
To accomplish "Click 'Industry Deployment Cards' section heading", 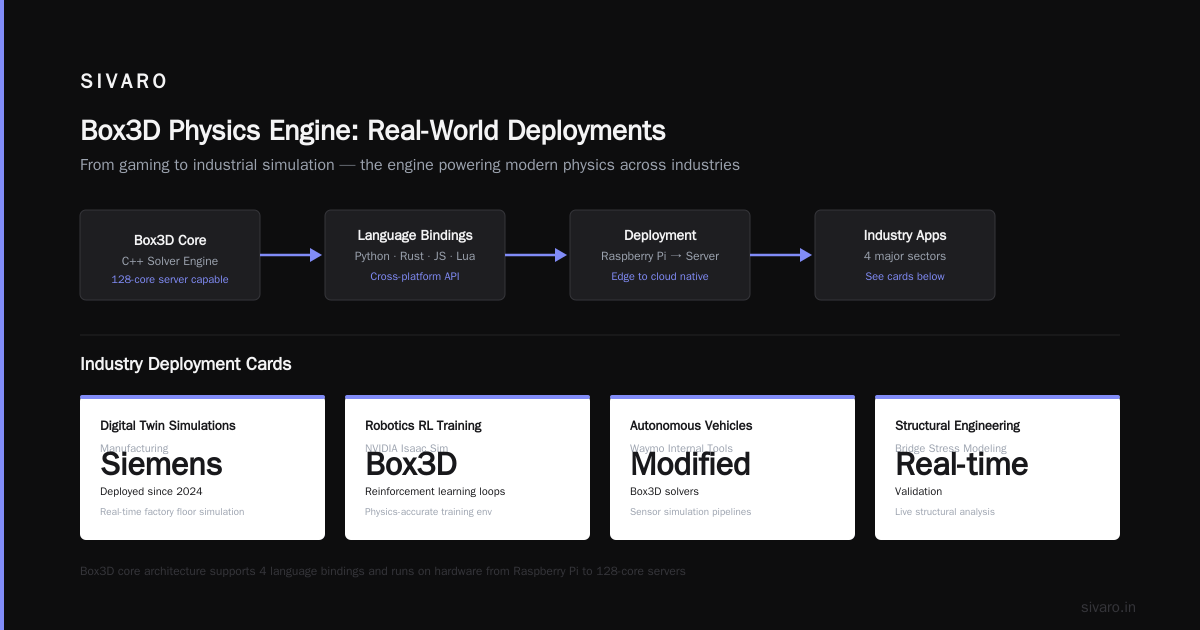I will point(186,364).
